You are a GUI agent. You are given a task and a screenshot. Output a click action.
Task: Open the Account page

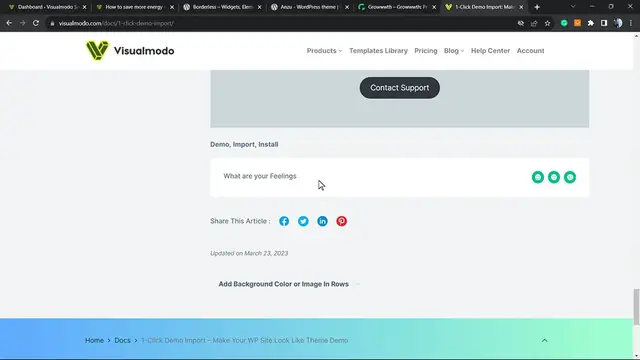click(531, 51)
